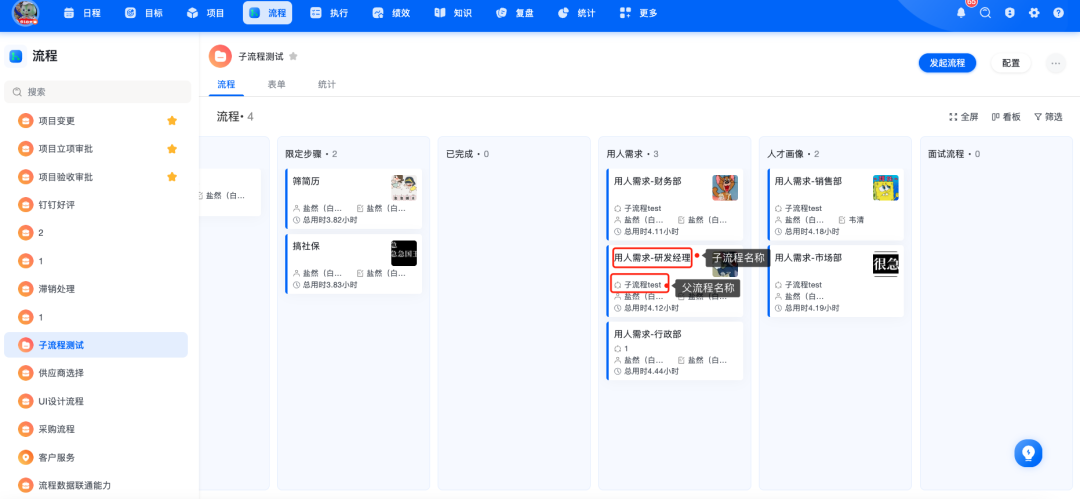
Task: Open the 知识 nav tab
Action: point(453,13)
